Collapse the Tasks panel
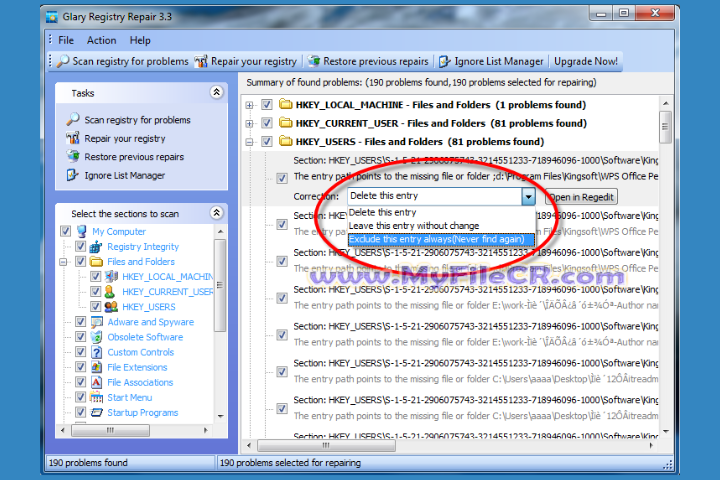Image resolution: width=720 pixels, height=480 pixels. click(217, 92)
